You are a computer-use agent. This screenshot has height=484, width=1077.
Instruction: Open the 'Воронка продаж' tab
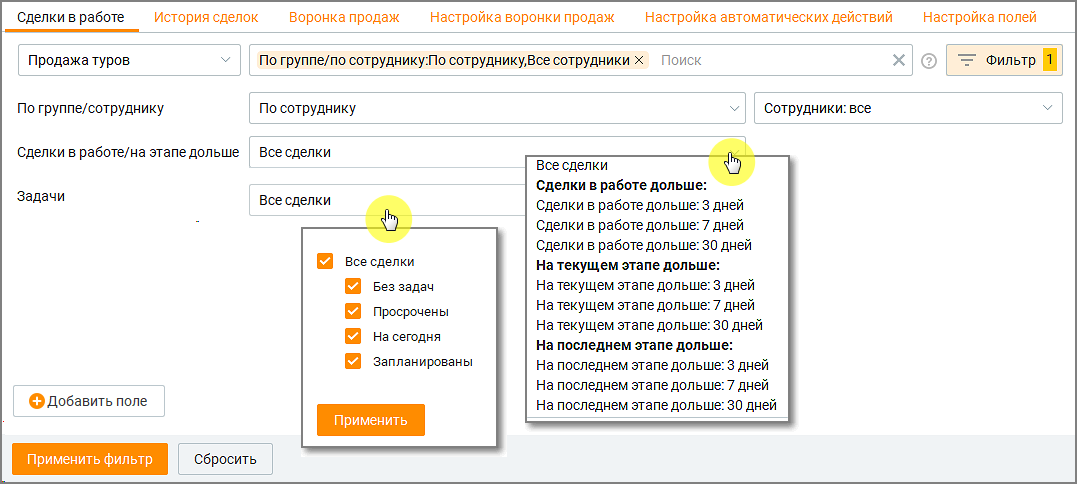[x=344, y=17]
